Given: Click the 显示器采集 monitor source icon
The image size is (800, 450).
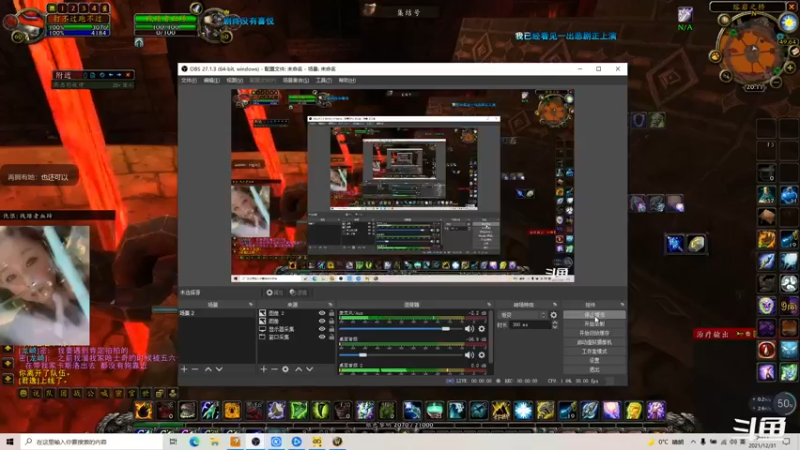Looking at the screenshot, I should pyautogui.click(x=262, y=329).
